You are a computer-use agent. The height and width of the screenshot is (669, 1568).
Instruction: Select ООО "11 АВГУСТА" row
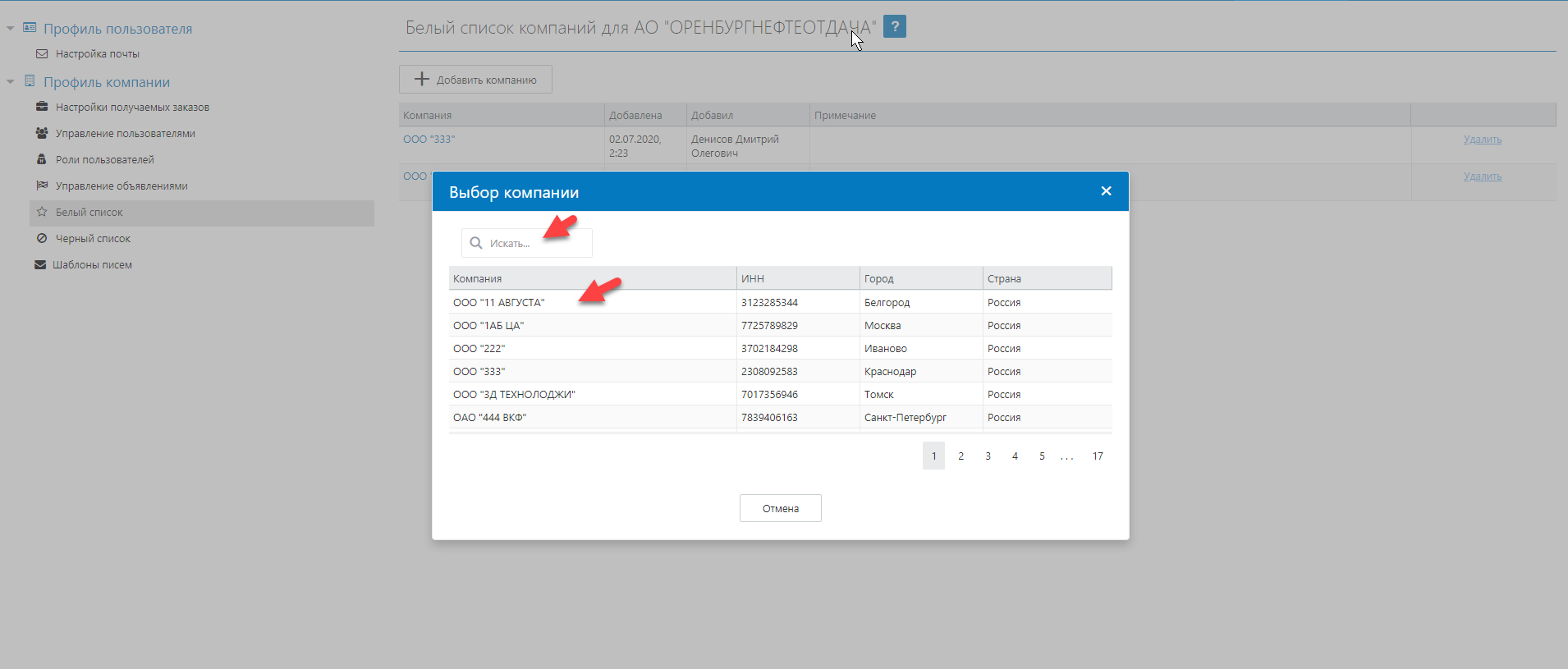click(x=499, y=302)
